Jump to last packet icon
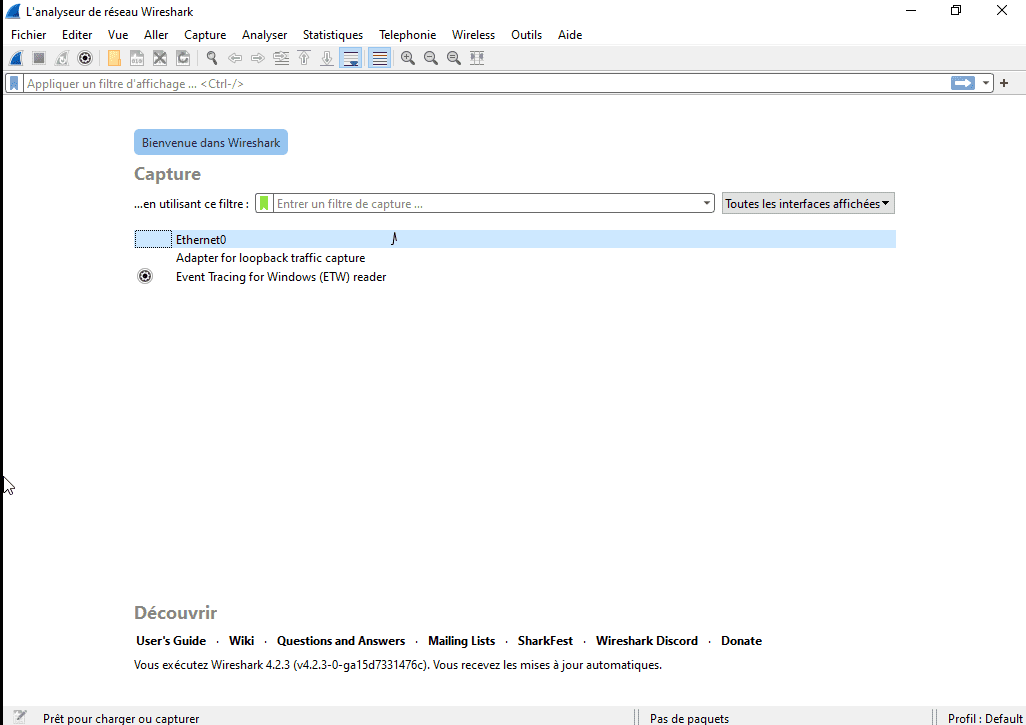The width and height of the screenshot is (1026, 725). (327, 58)
